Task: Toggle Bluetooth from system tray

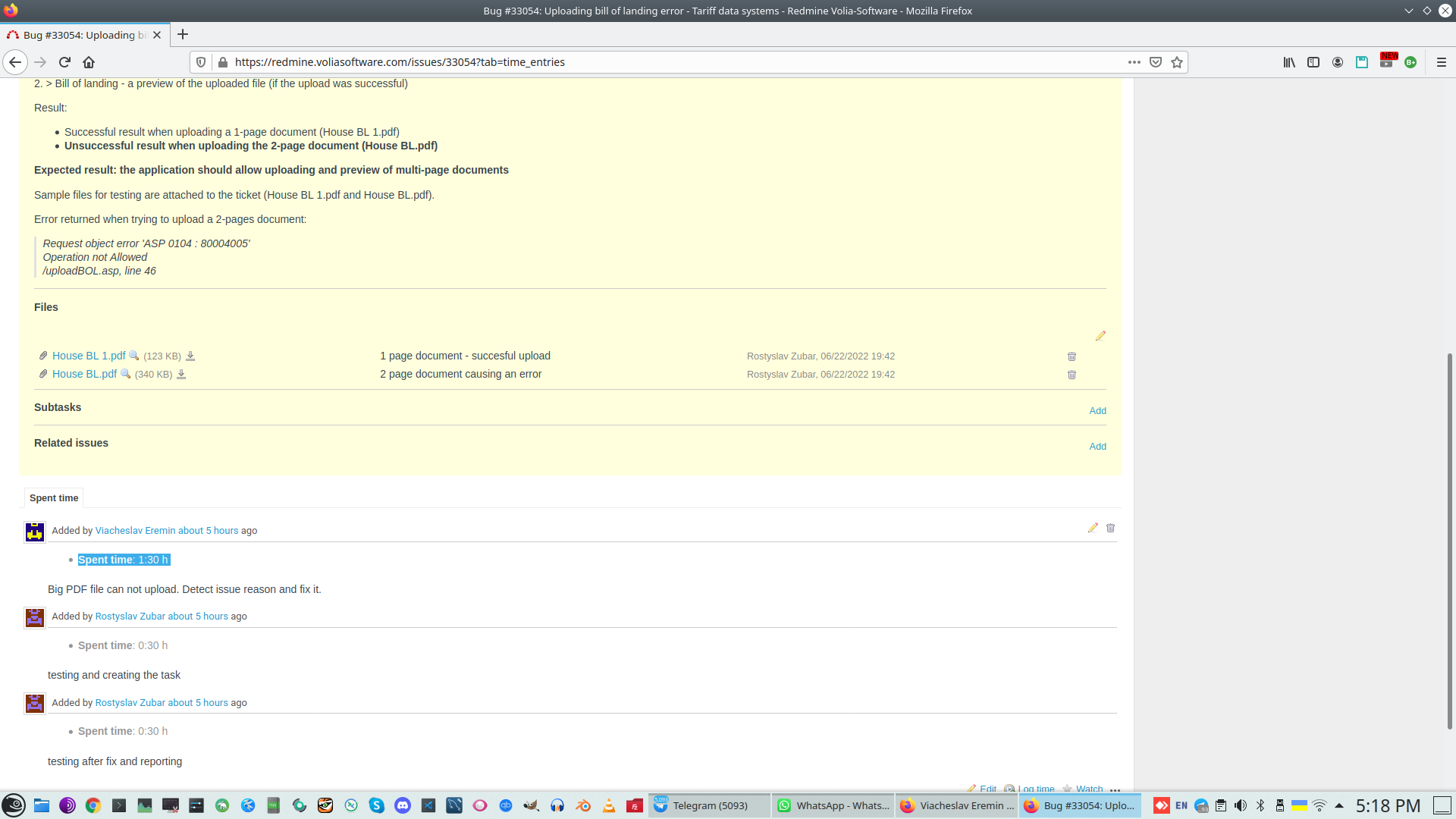Action: pyautogui.click(x=1260, y=805)
